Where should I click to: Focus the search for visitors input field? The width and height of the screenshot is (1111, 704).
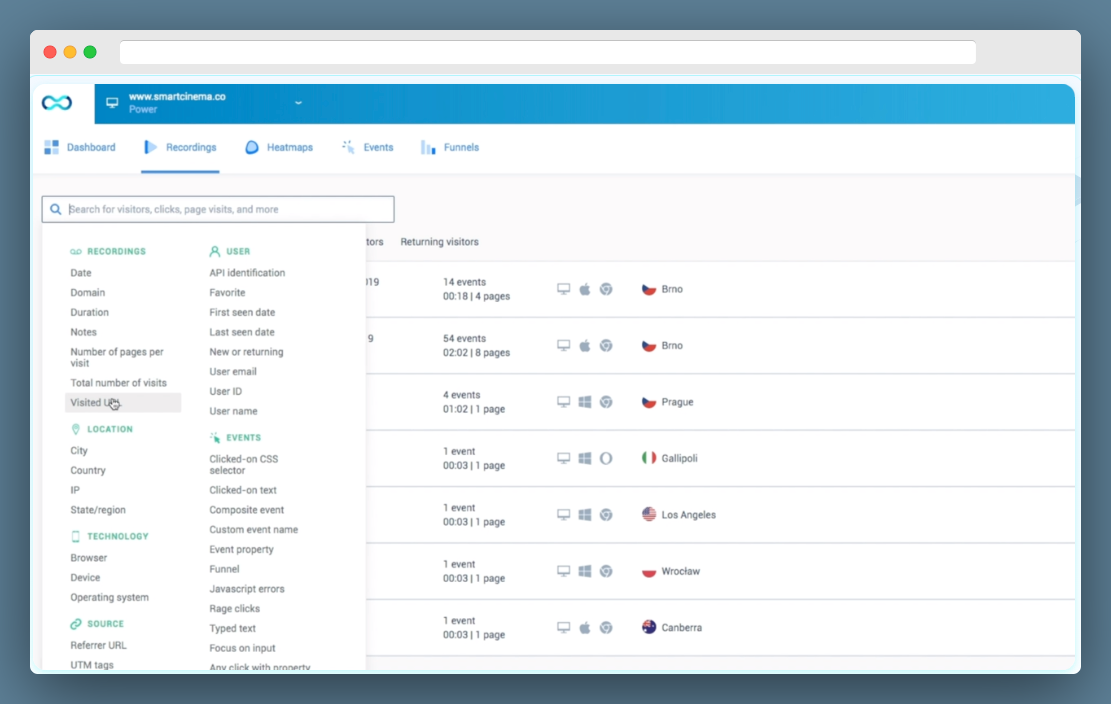[x=218, y=210]
